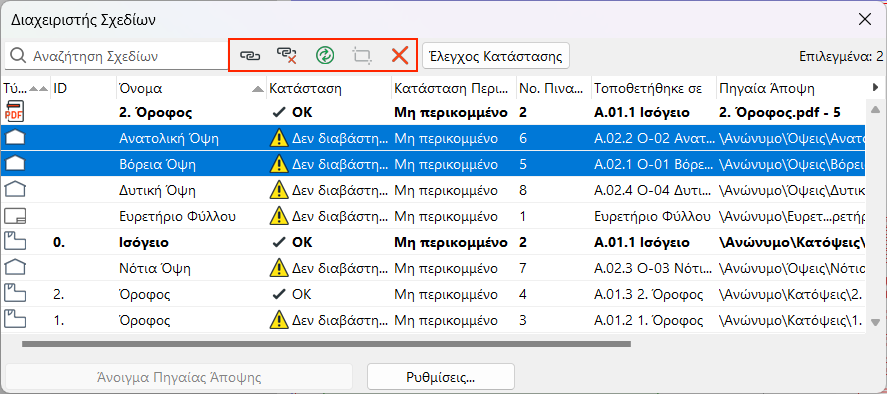Click the floor plan icon of Ισόγειο row
Viewport: 887px width, 394px height.
15,242
